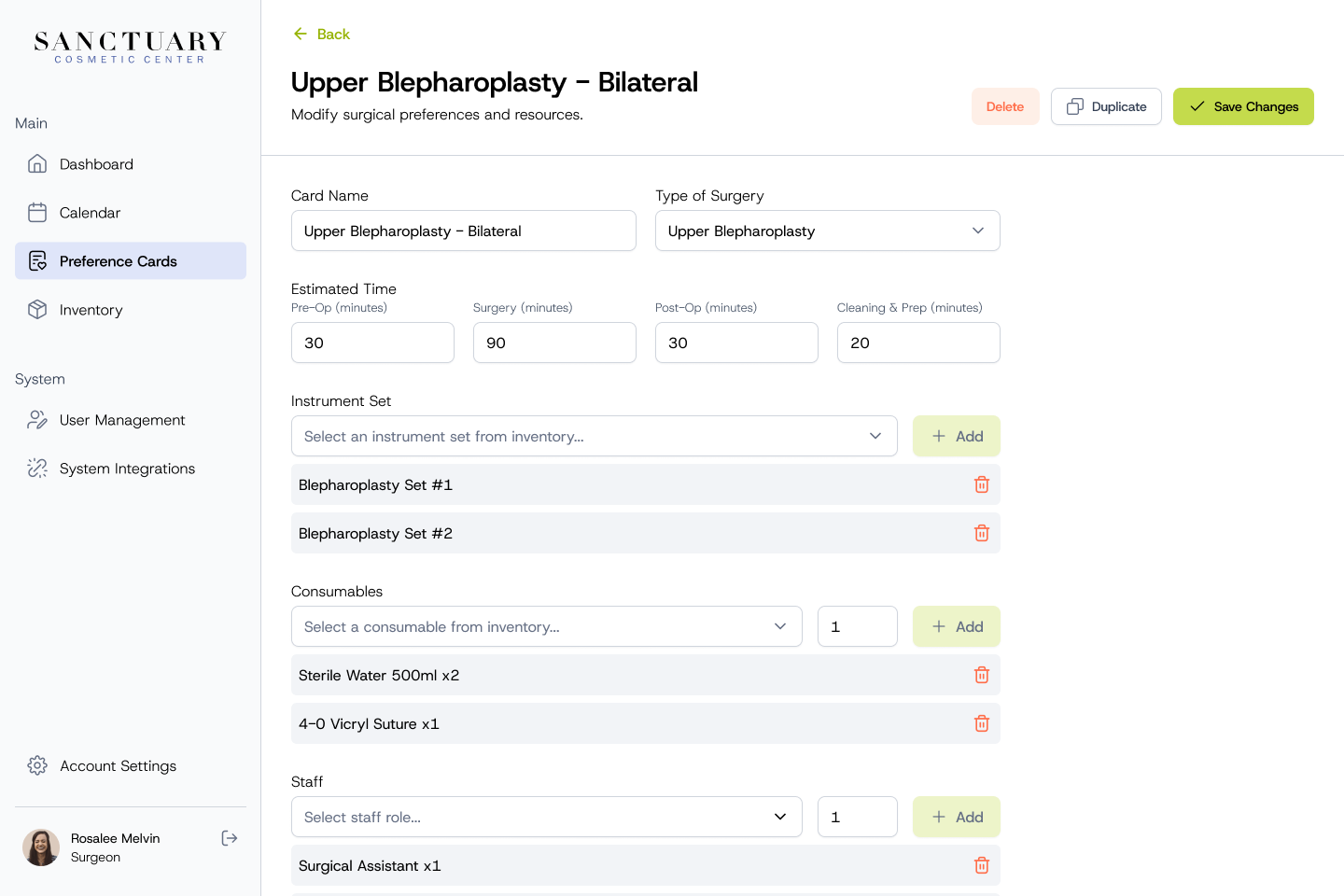Add the selected staff role
This screenshot has width=1344, height=896.
coord(957,817)
